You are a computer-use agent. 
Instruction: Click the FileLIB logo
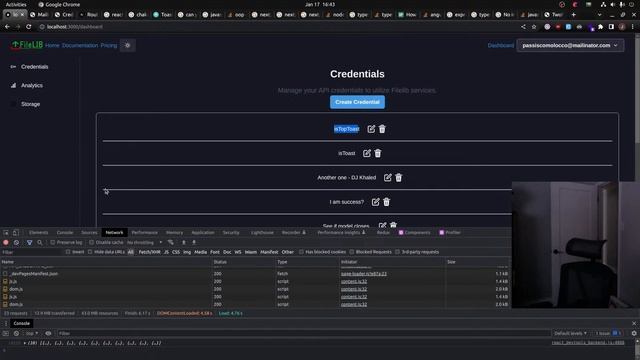(x=27, y=45)
